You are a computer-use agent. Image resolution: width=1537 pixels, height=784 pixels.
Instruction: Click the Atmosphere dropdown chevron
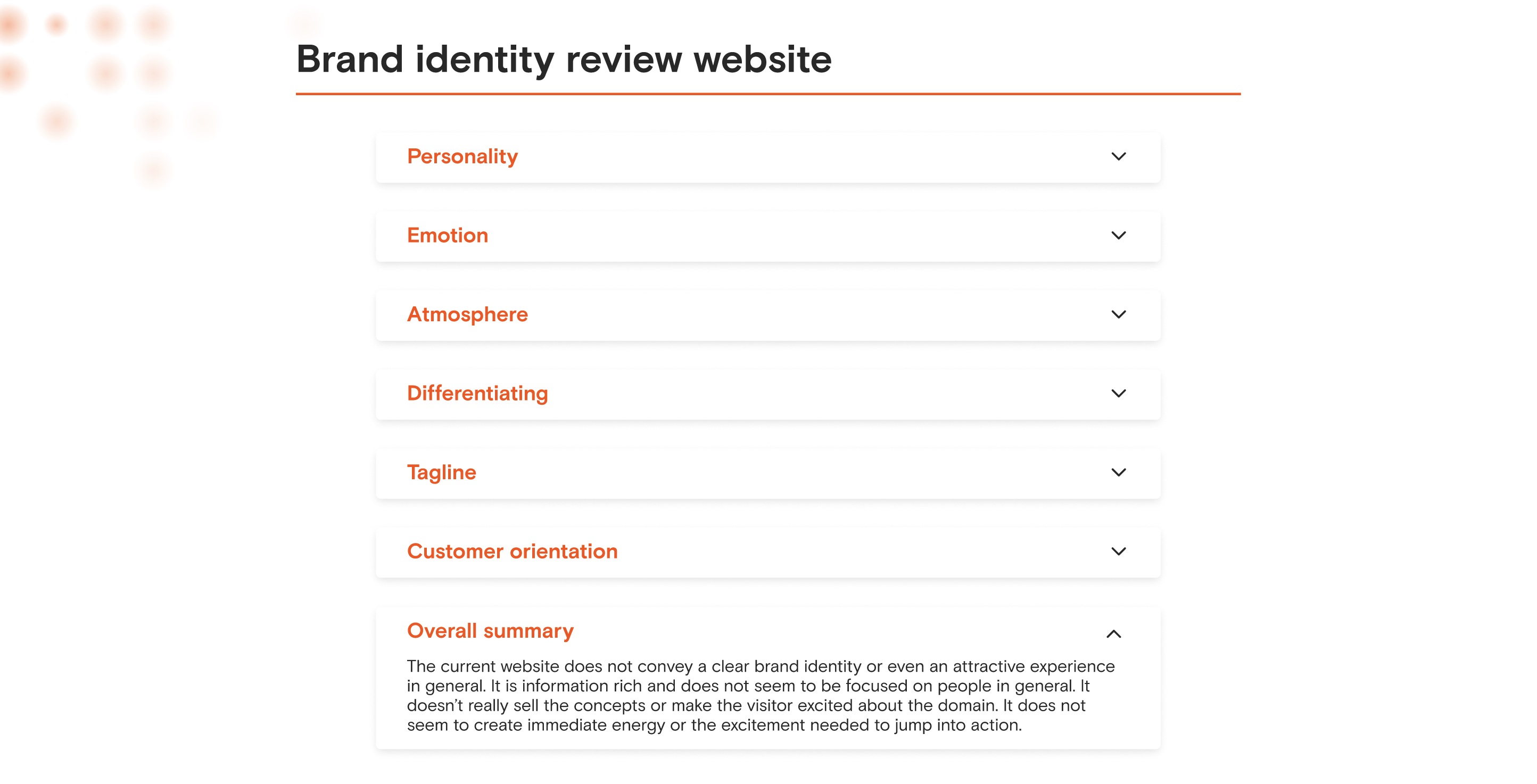1119,314
